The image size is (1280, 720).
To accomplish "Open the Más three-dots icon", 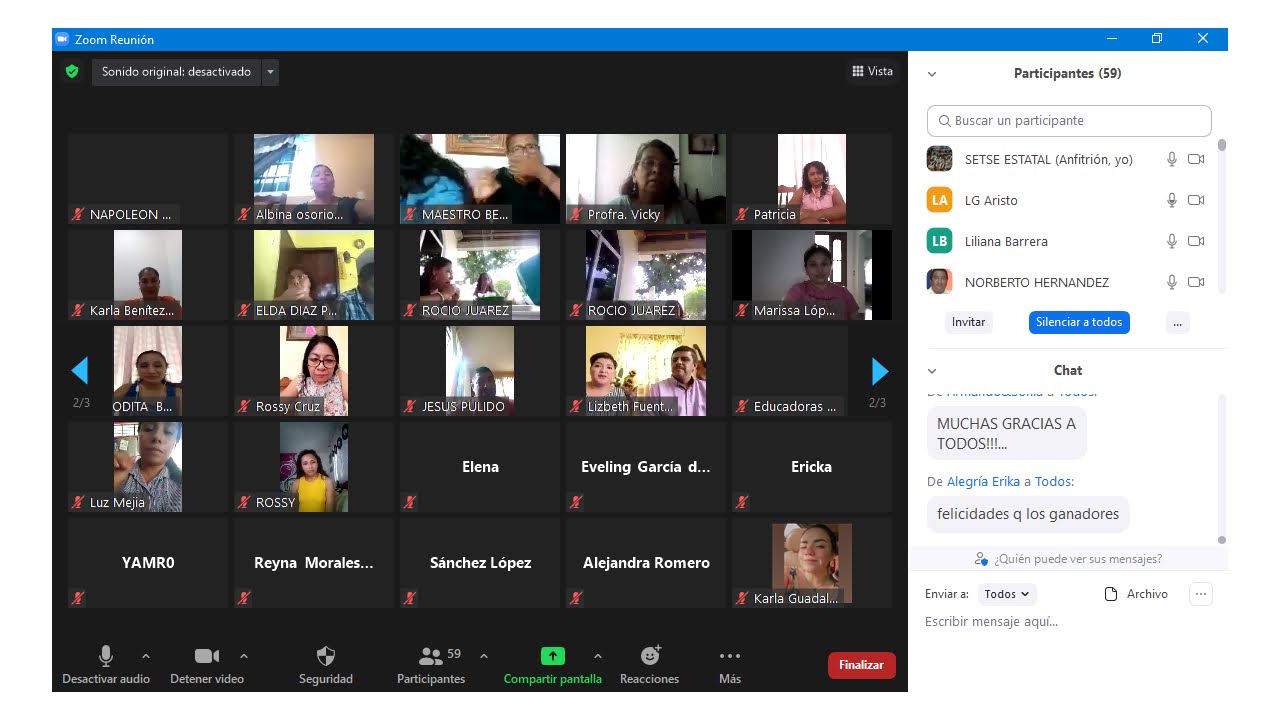I will 730,656.
